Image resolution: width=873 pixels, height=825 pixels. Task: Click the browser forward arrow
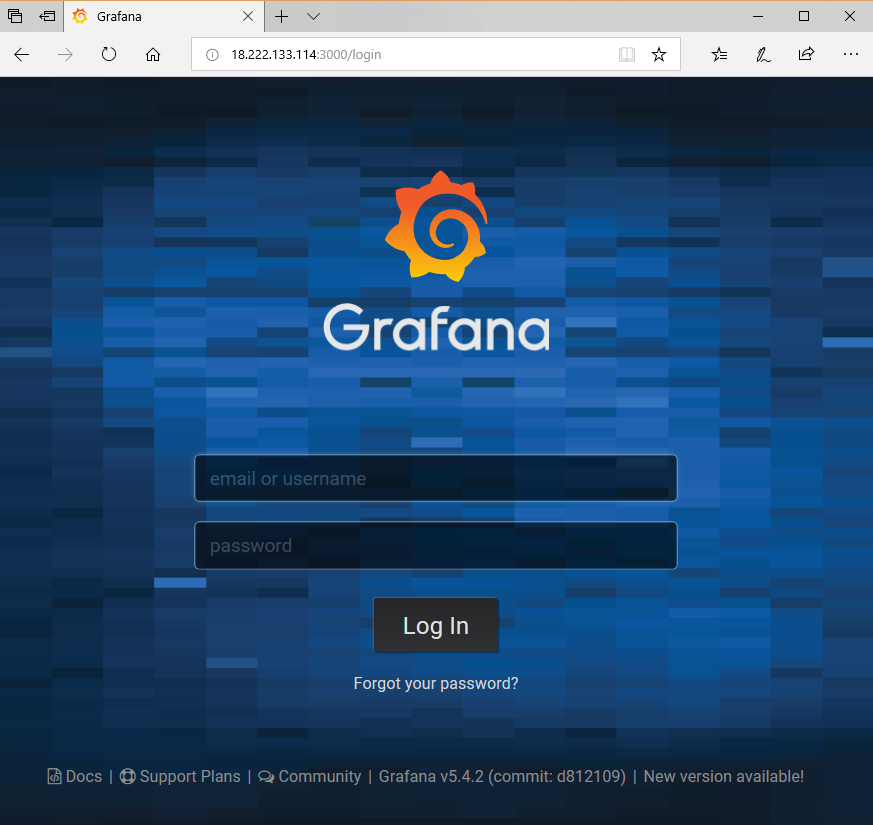(x=65, y=55)
